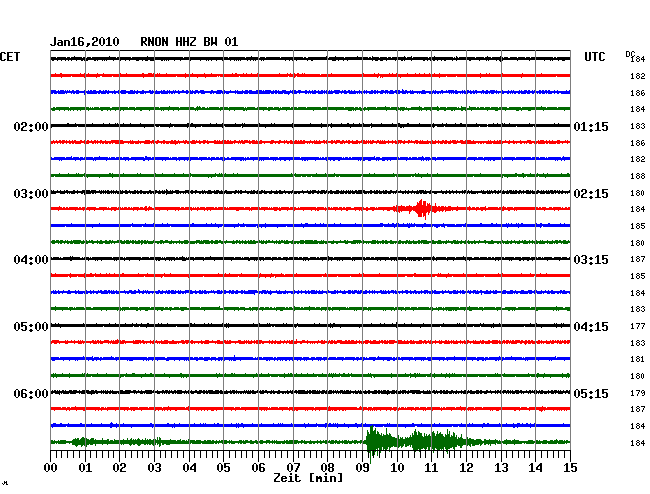Screen dimensions: 650x494
Task: Click the 03:15 UTC row label
Action: [x=591, y=260]
